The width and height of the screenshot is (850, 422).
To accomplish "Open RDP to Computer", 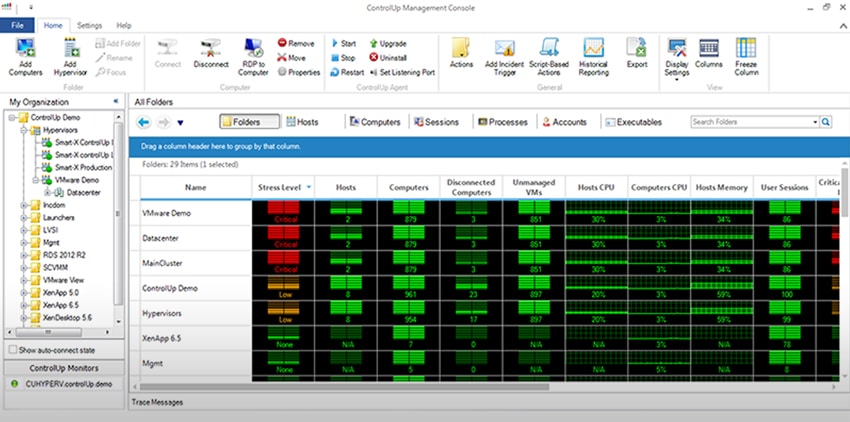I will pos(253,56).
